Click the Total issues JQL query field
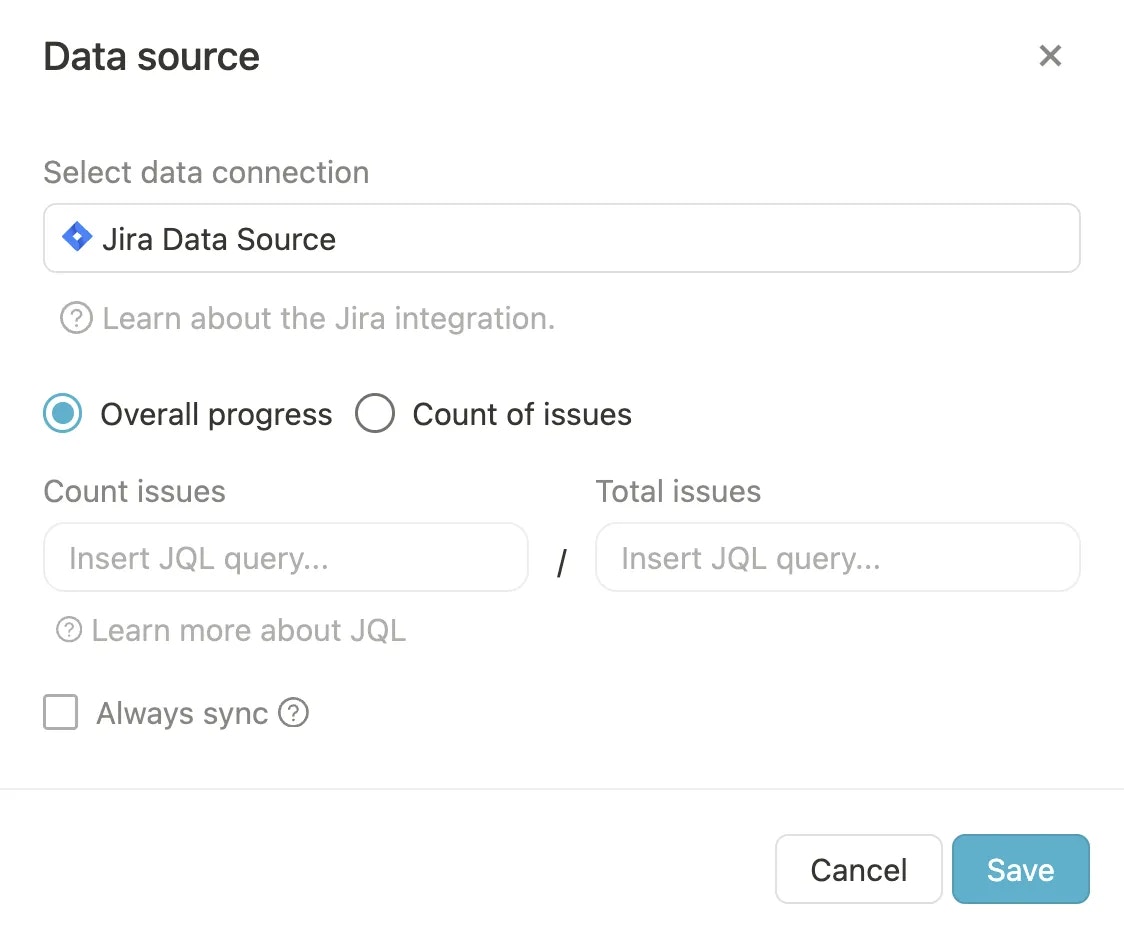The height and width of the screenshot is (944, 1124). (x=837, y=557)
